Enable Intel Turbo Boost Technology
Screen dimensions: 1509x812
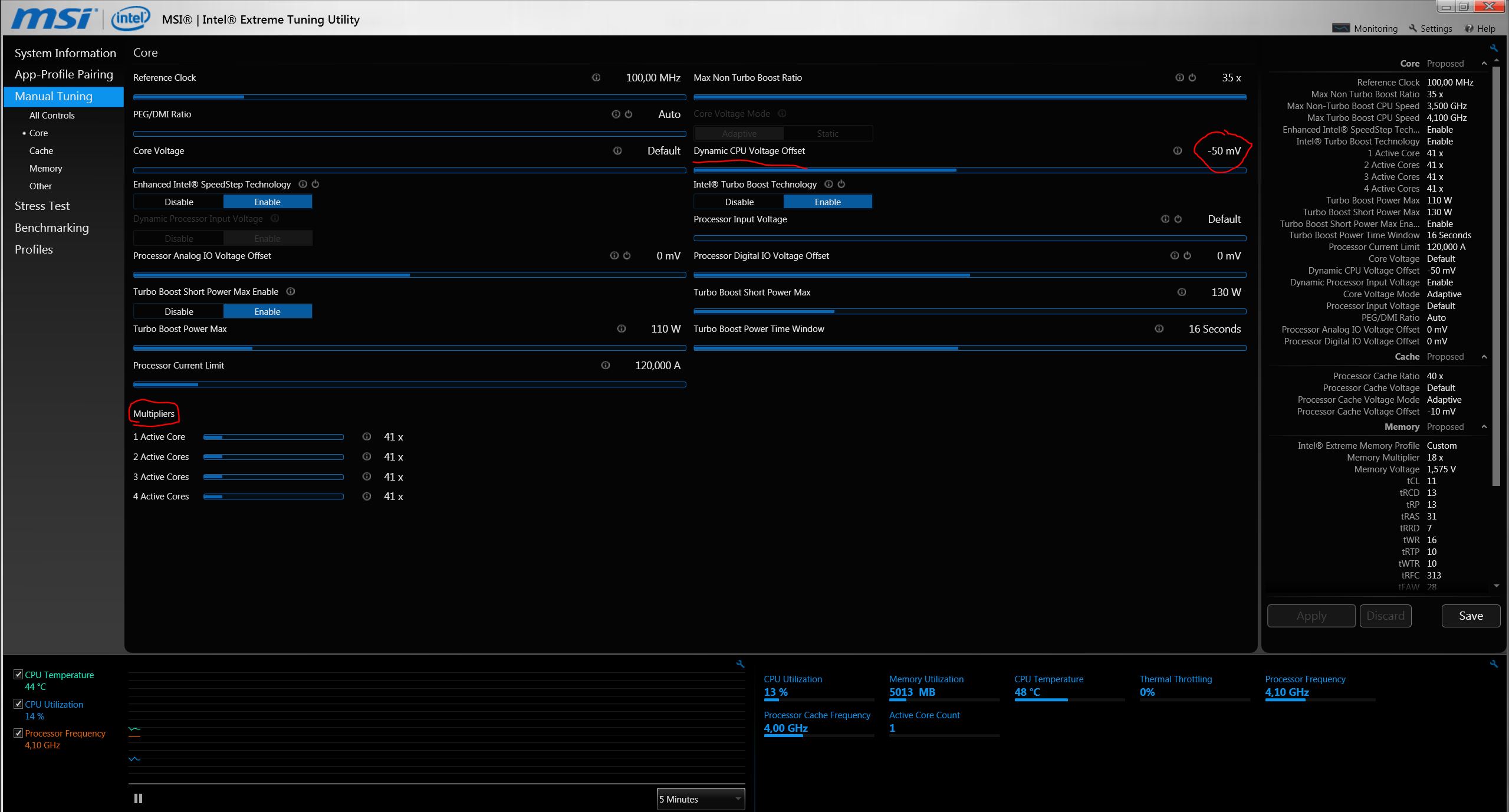pyautogui.click(x=827, y=202)
